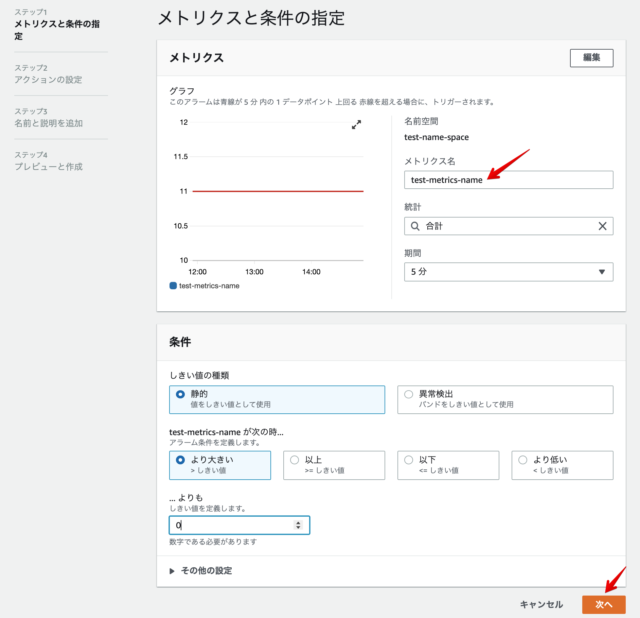Click the blue test-metrics-name legend square
The image size is (640, 618).
coord(173,286)
